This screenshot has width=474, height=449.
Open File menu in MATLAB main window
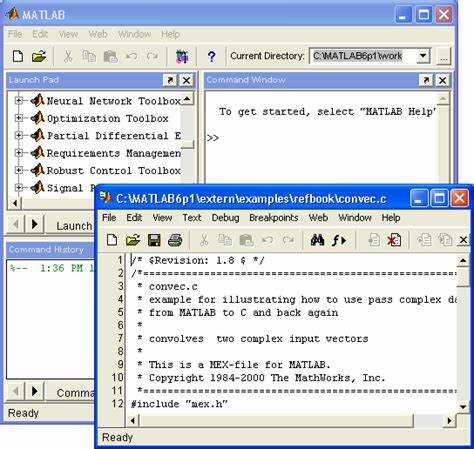(x=15, y=34)
